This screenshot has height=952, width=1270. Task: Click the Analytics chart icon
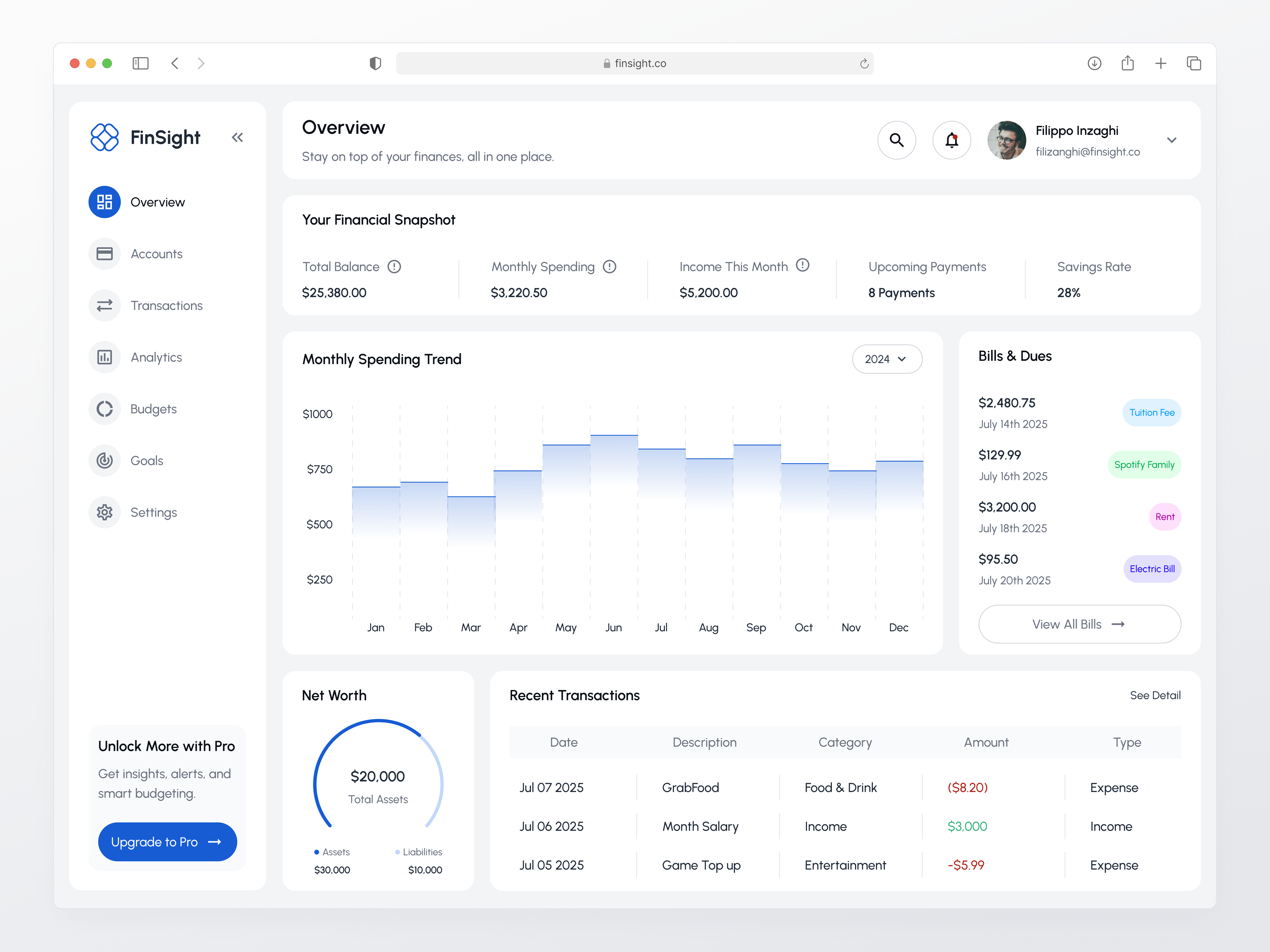pyautogui.click(x=105, y=357)
